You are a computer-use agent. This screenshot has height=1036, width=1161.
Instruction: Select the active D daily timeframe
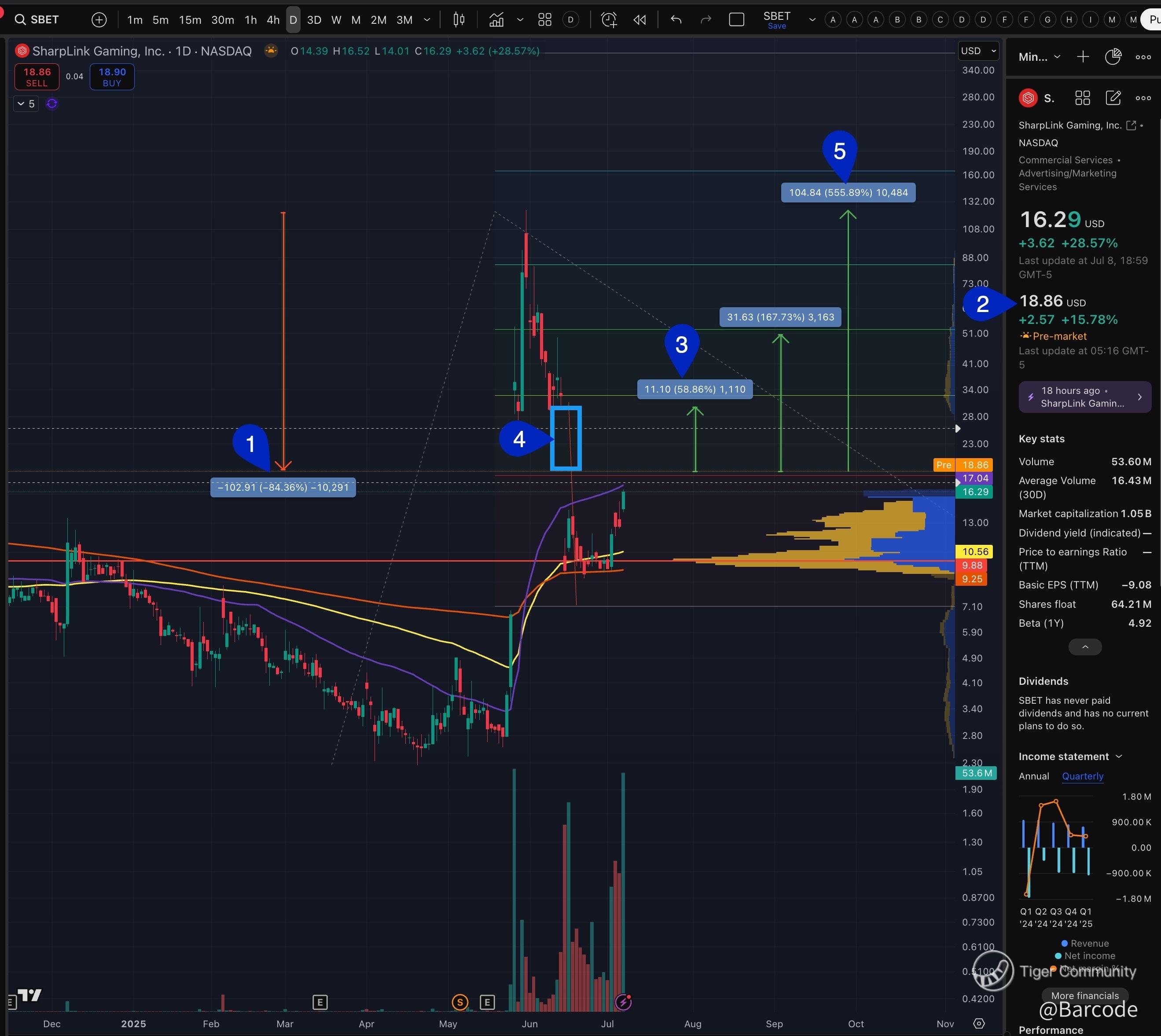point(293,20)
